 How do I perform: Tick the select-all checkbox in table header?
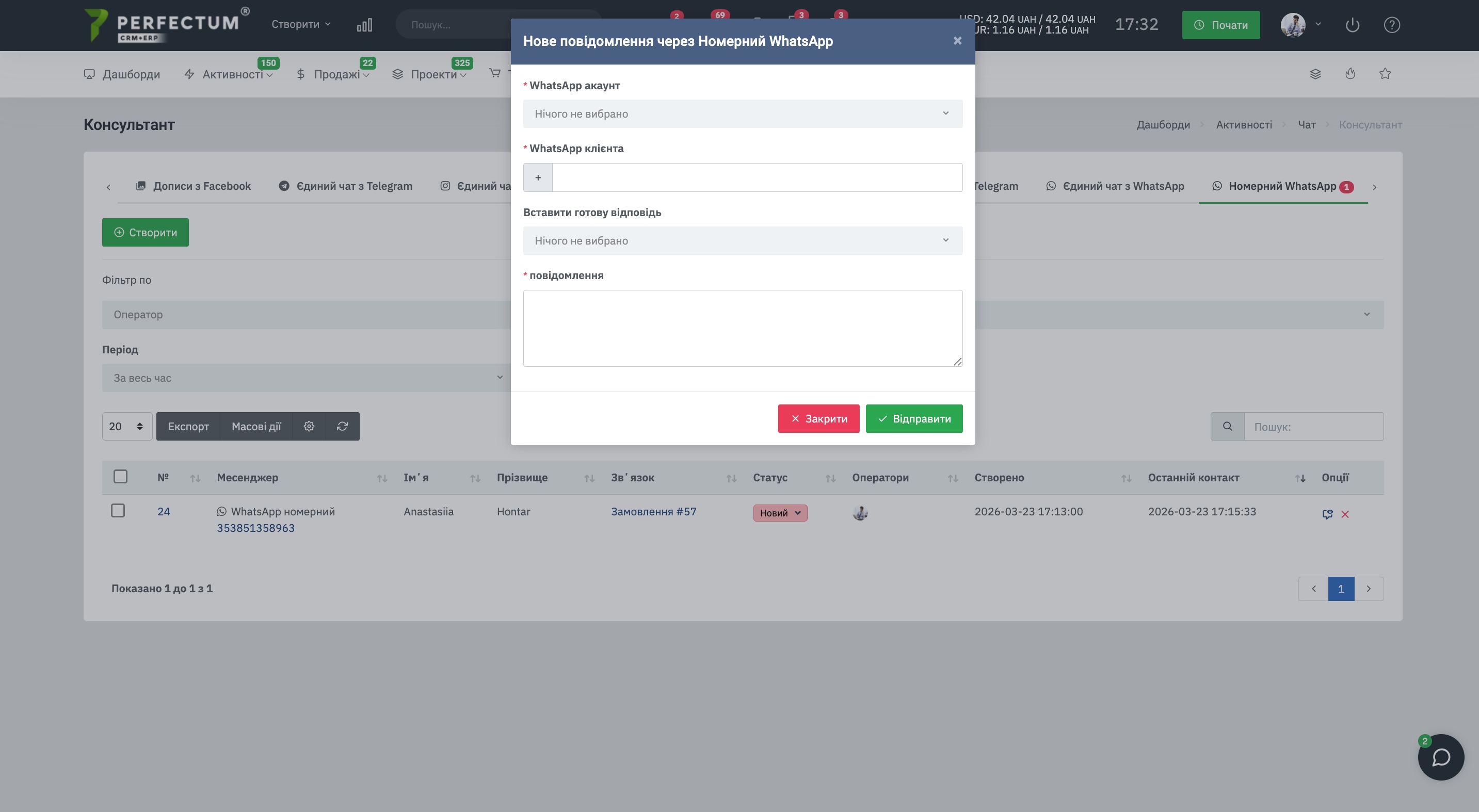[x=120, y=476]
